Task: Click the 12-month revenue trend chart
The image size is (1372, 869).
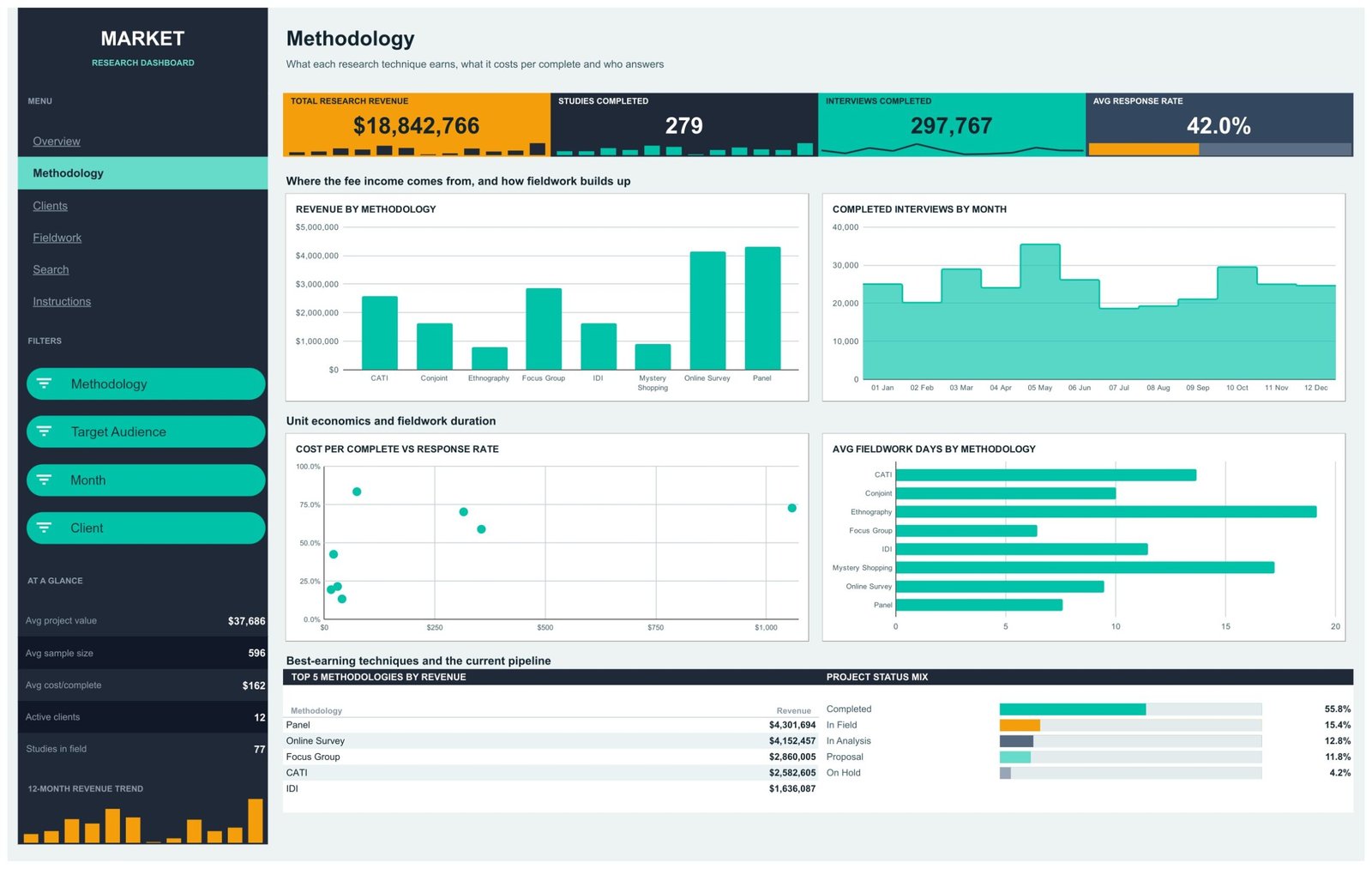Action: click(x=143, y=821)
